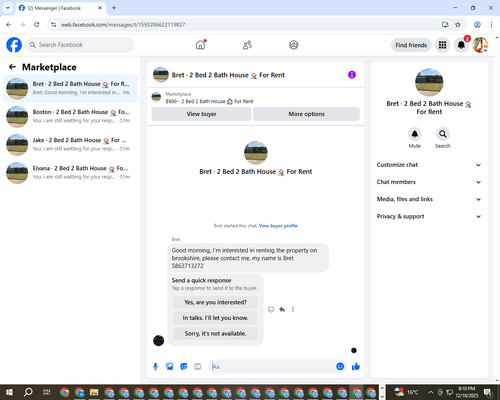The image size is (500, 400).
Task: Open View buyer profile link
Action: click(278, 226)
